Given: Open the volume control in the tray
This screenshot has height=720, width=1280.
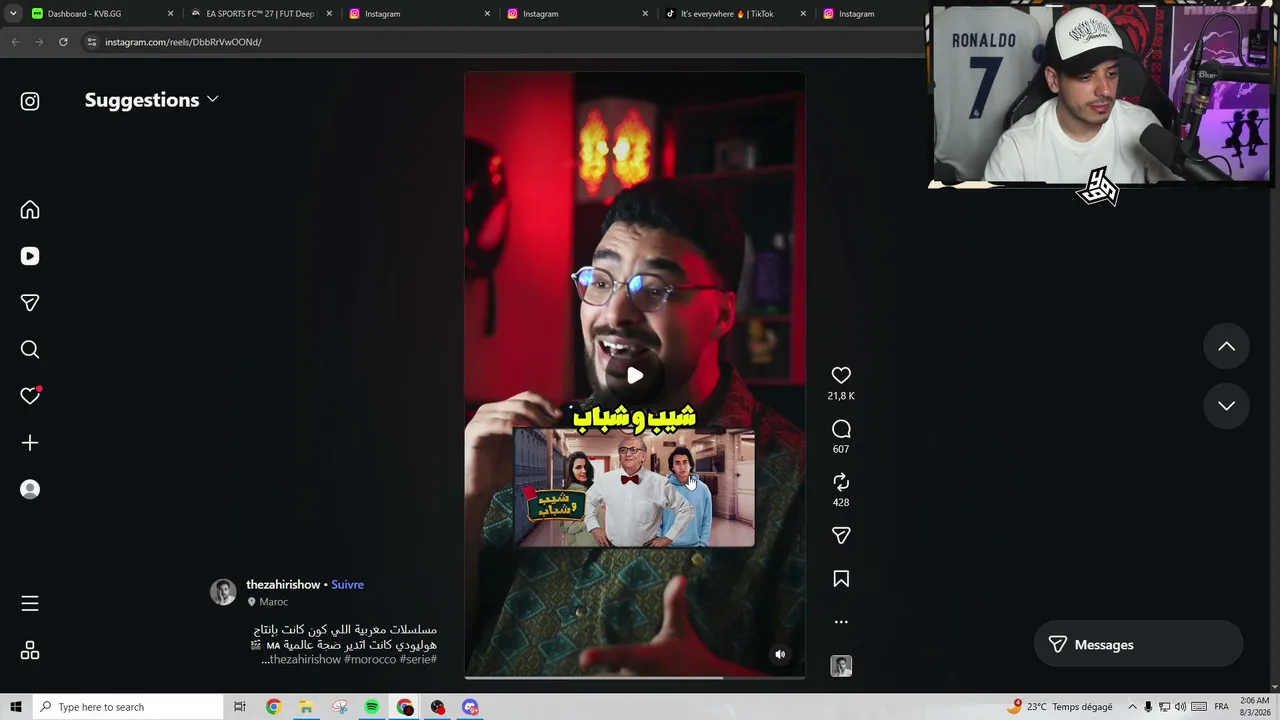Looking at the screenshot, I should pos(1180,707).
